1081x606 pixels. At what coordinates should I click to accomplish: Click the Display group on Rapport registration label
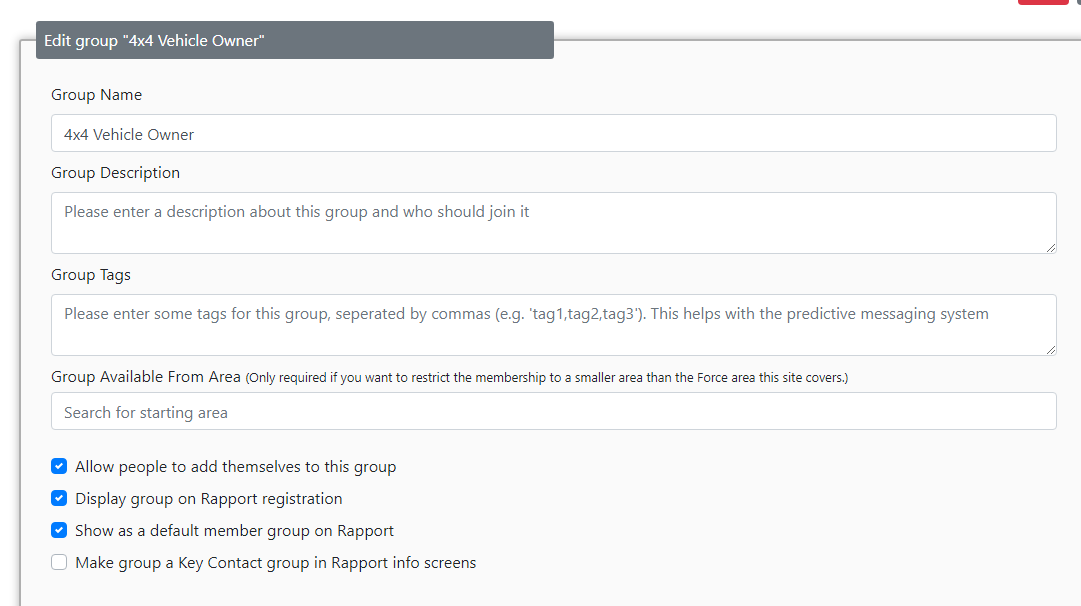pyautogui.click(x=209, y=498)
